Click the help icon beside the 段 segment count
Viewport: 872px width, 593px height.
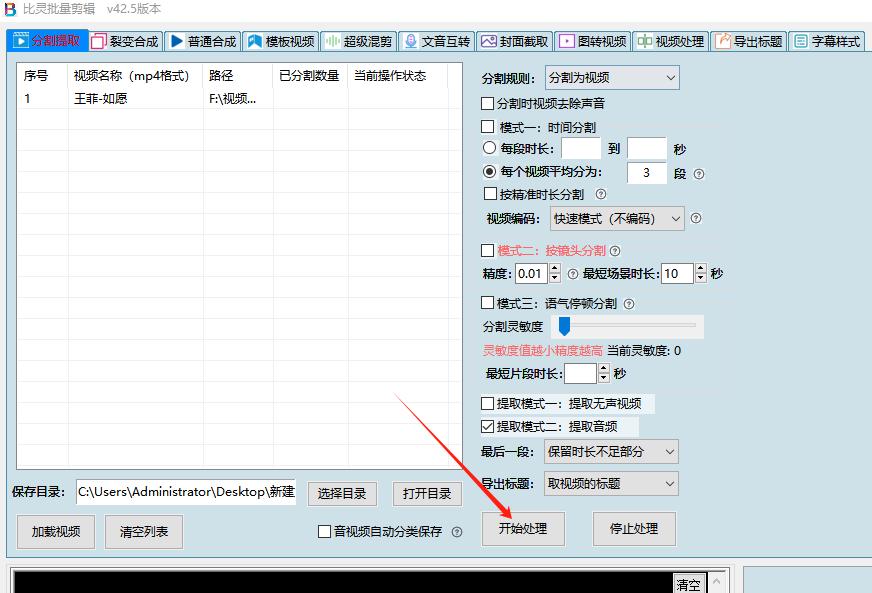697,172
